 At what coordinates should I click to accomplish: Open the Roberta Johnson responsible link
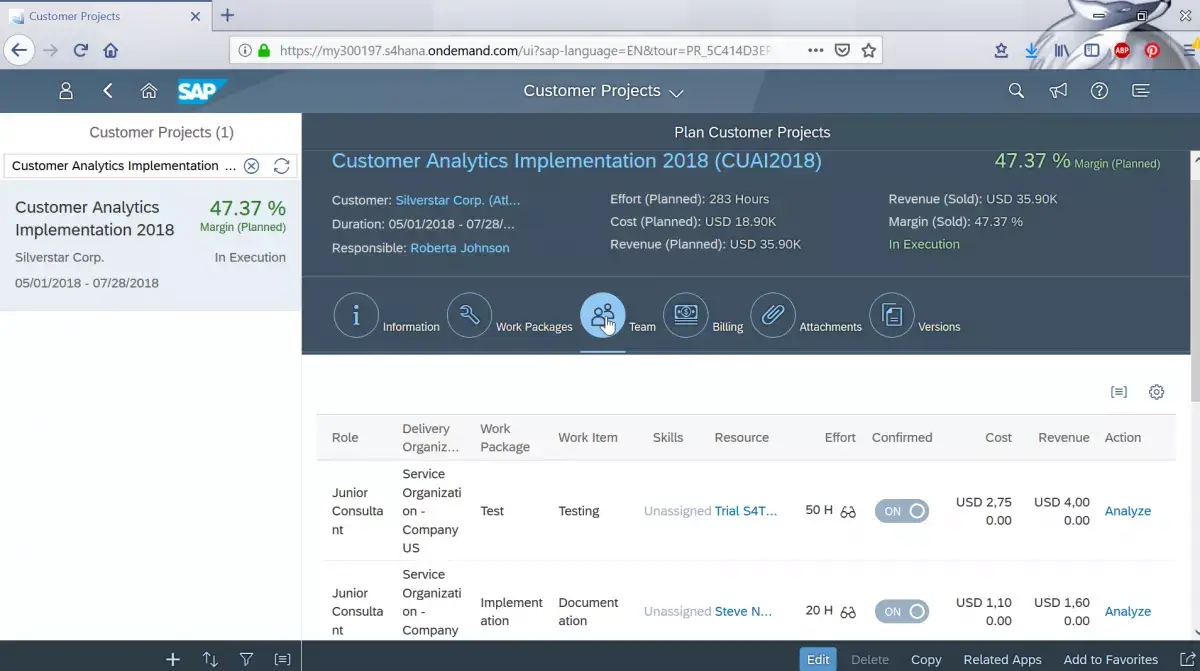[x=460, y=248]
